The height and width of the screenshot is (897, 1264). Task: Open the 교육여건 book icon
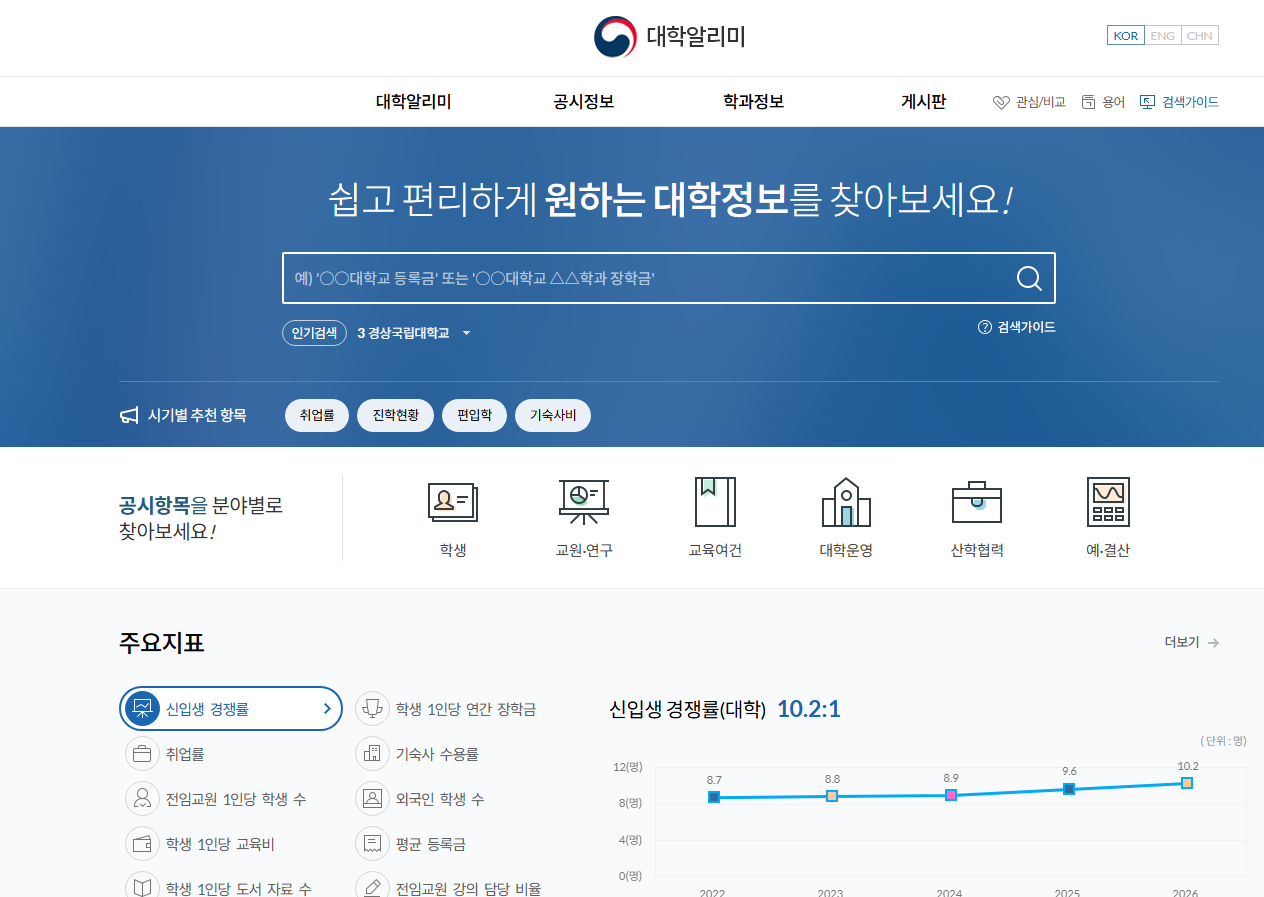[715, 502]
